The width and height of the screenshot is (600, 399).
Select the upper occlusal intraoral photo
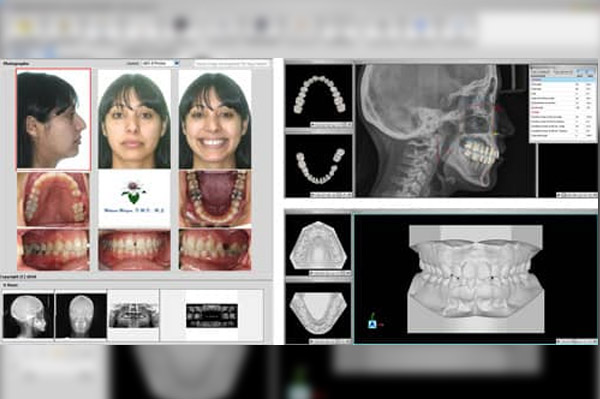coord(53,199)
